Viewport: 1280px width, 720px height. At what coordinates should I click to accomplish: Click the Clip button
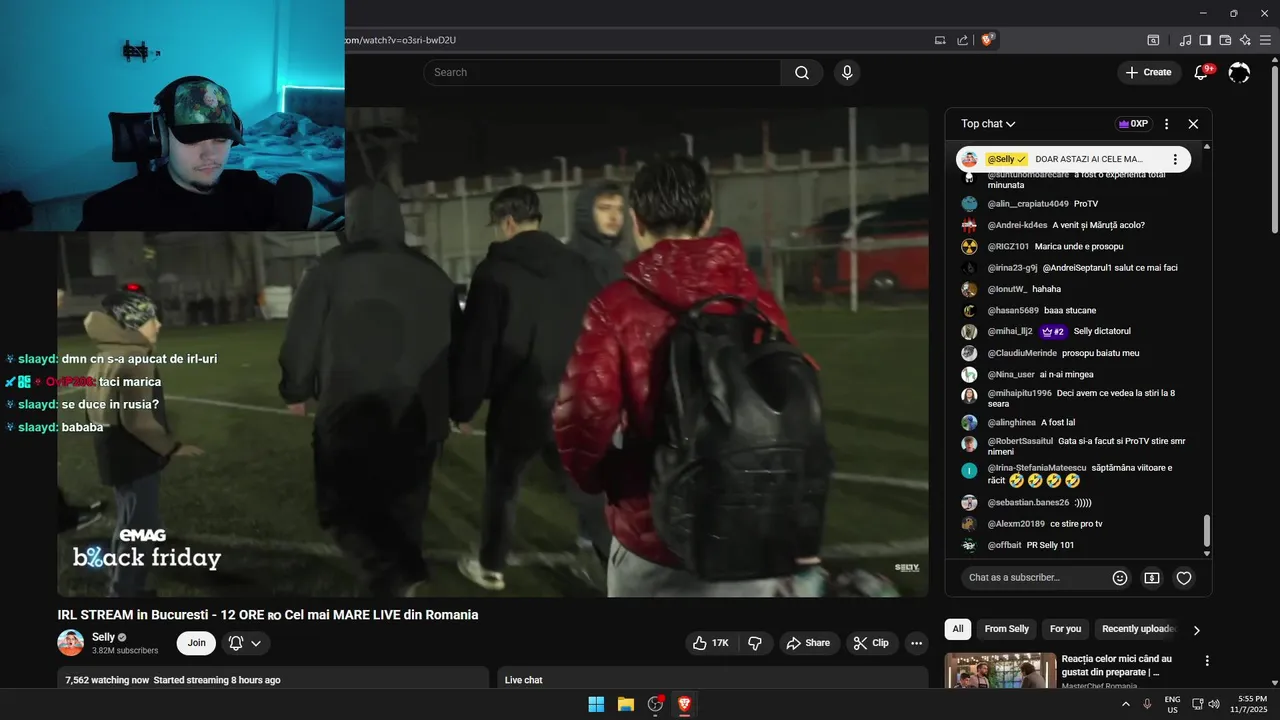[x=872, y=643]
